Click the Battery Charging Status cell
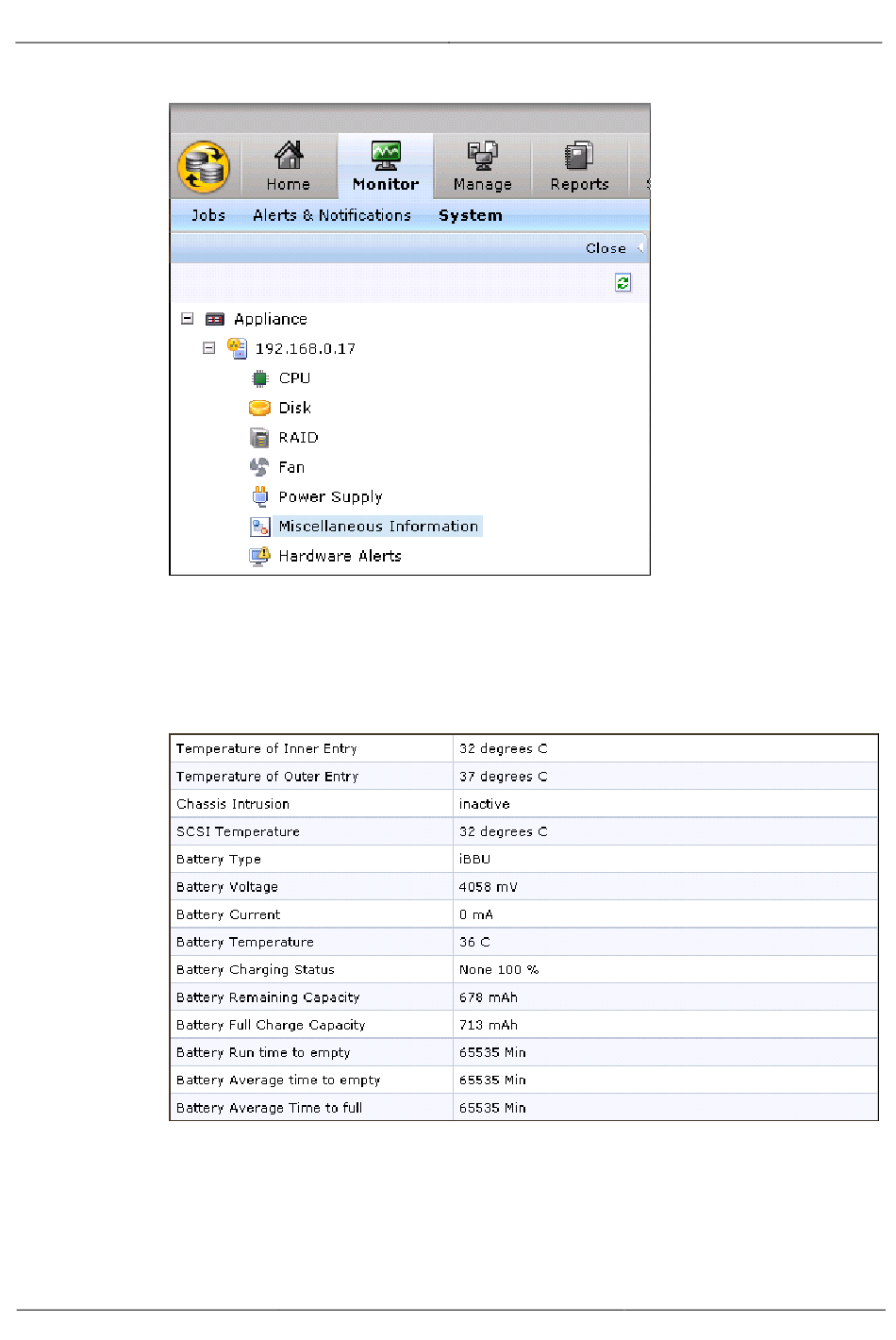The width and height of the screenshot is (896, 1340). [311, 969]
